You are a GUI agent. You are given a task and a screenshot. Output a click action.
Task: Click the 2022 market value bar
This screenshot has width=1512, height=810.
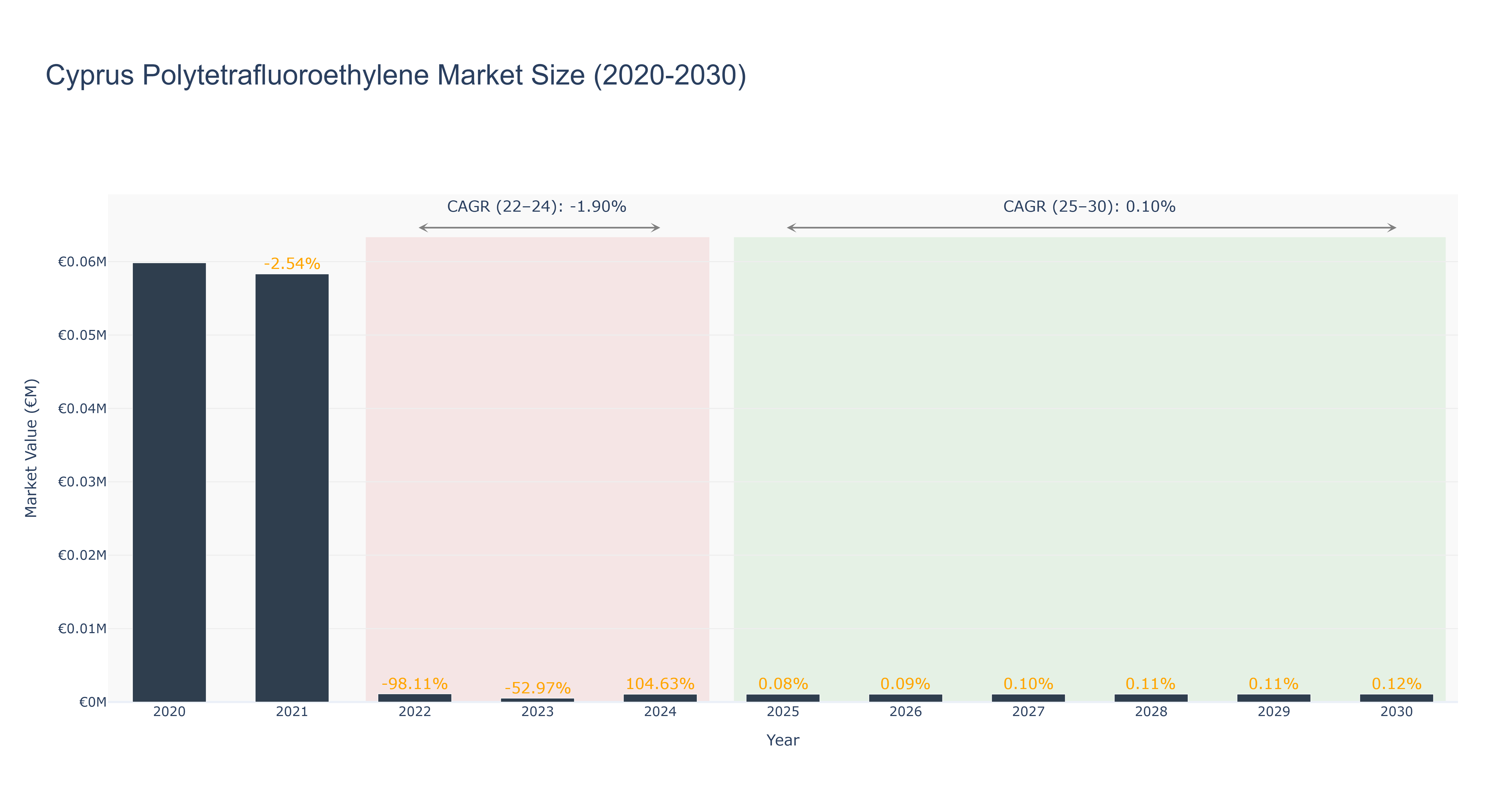point(415,698)
